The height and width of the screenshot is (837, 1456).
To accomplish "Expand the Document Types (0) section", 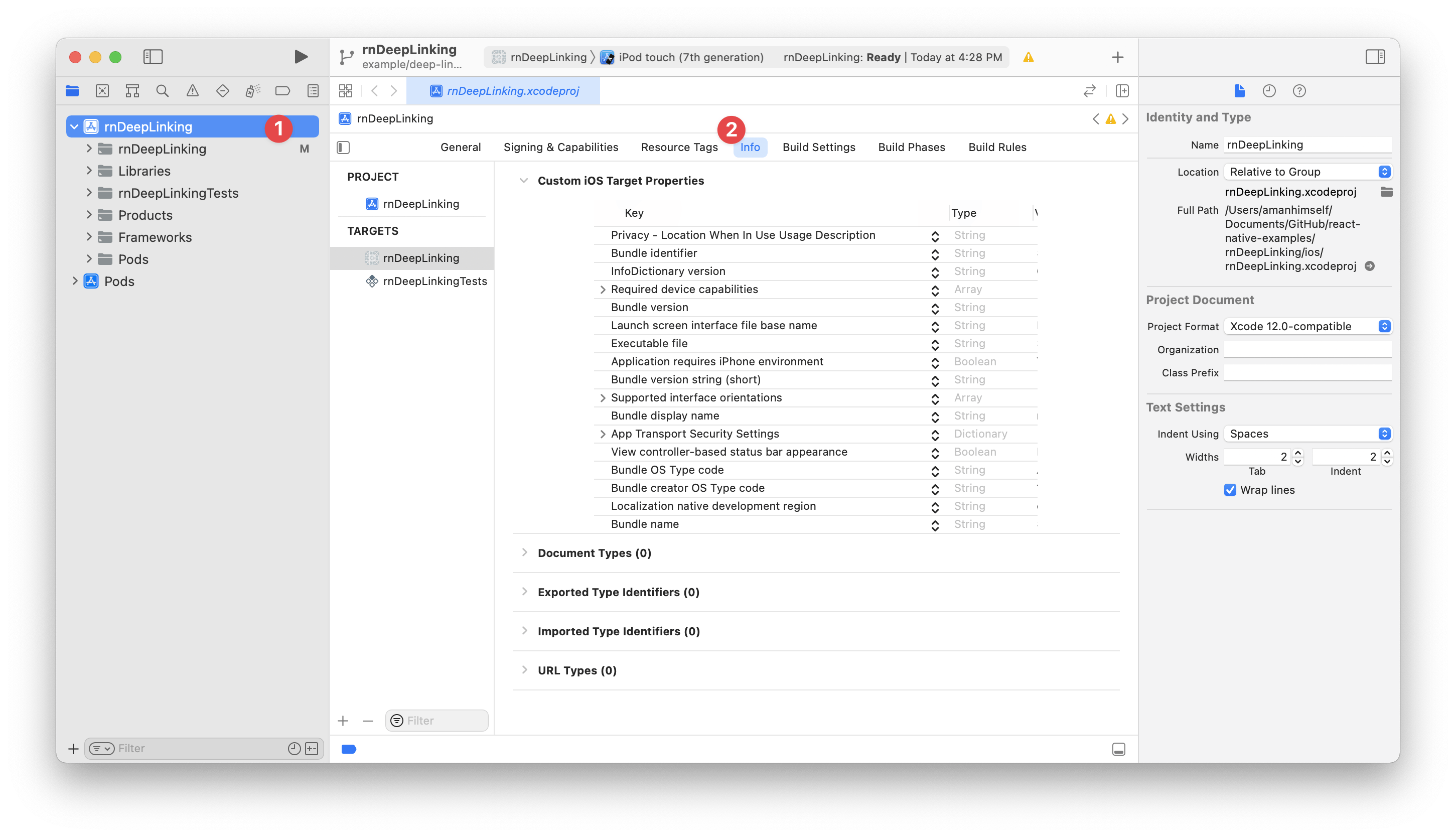I will pyautogui.click(x=524, y=552).
